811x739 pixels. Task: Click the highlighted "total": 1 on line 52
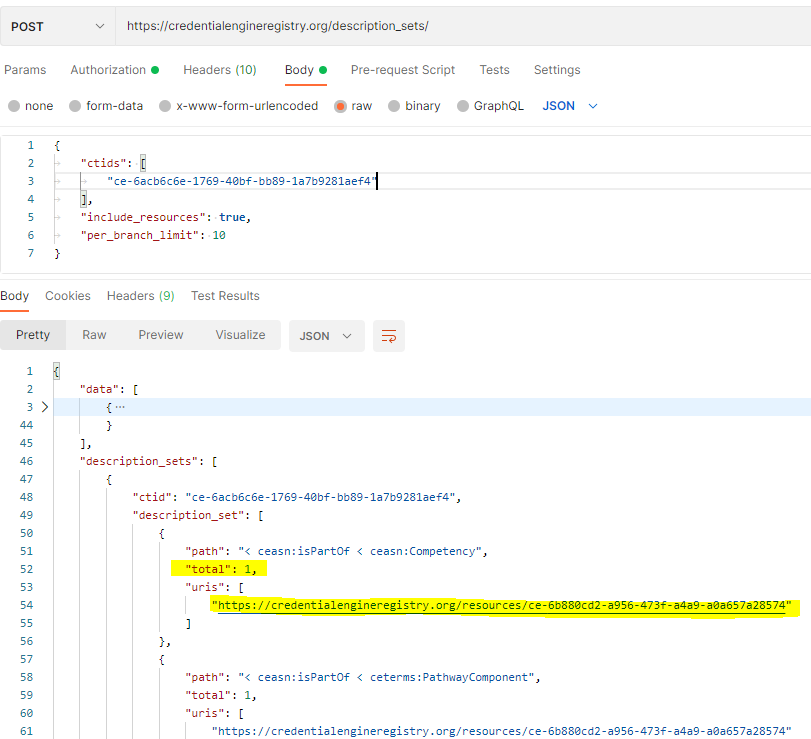(220, 569)
